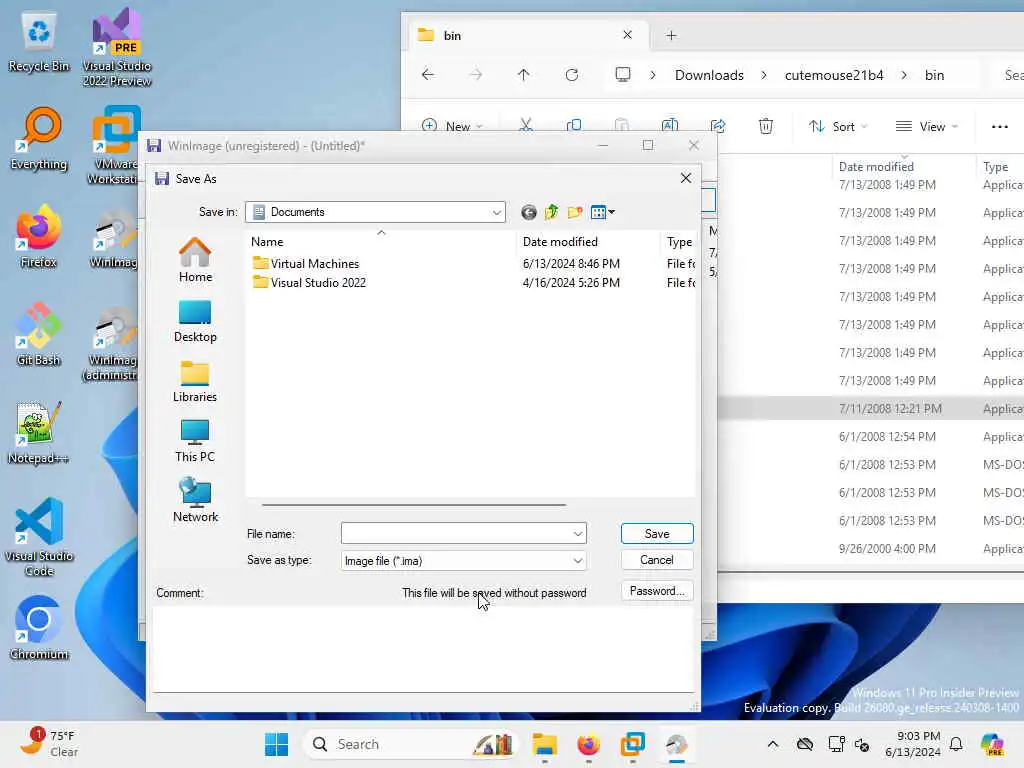Select the Virtual Machines folder
This screenshot has height=768, width=1024.
coord(315,264)
